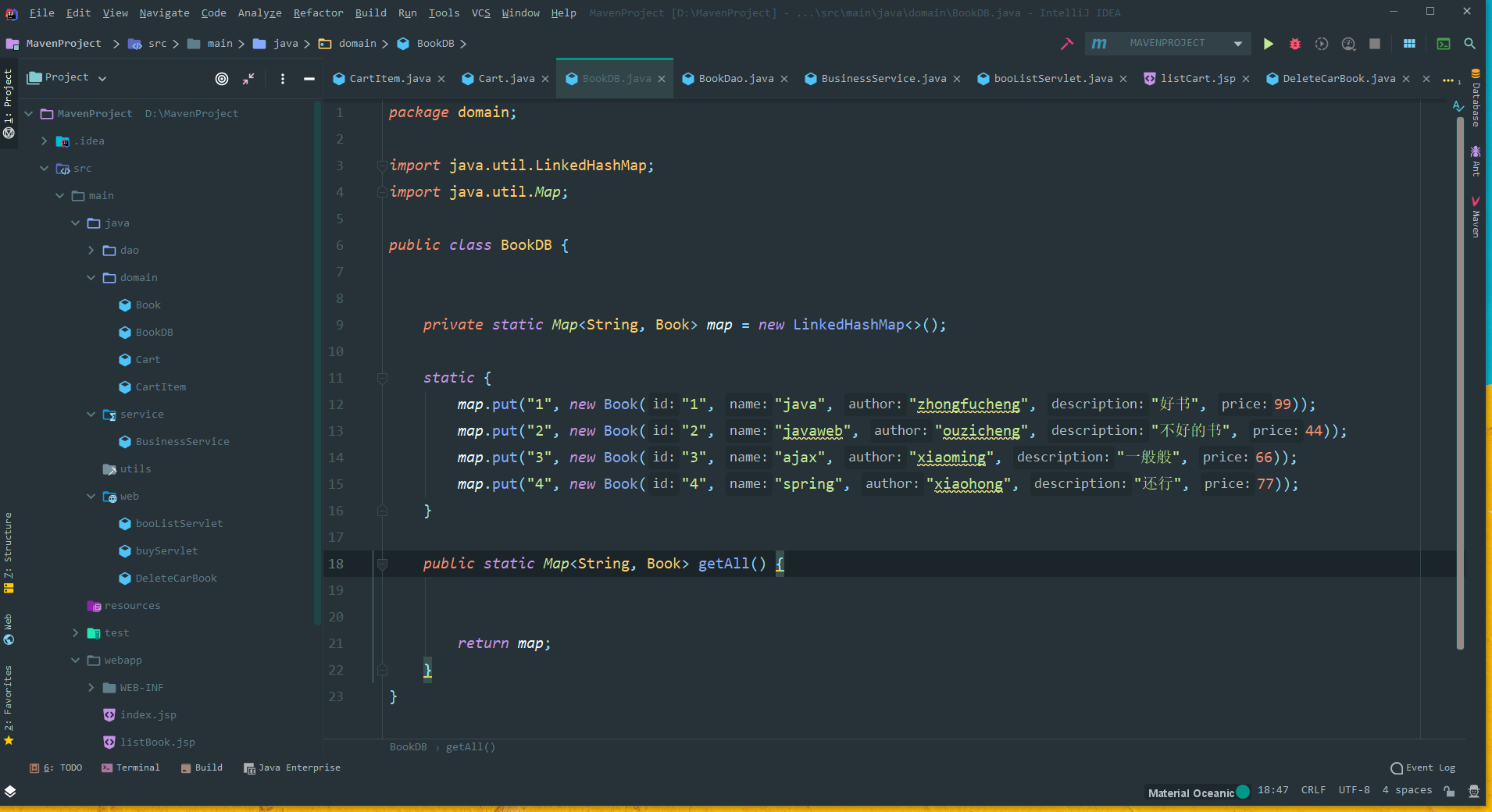Run the MAVENPROJECT configuration
The width and height of the screenshot is (1492, 812).
point(1269,44)
